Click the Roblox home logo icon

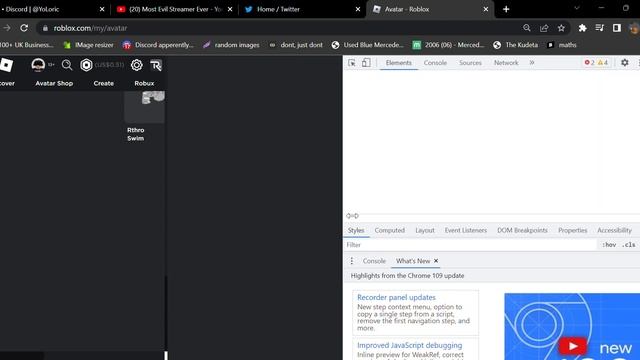[x=6, y=65]
